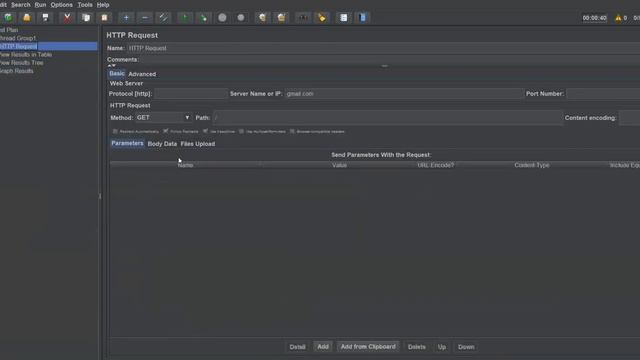The width and height of the screenshot is (640, 360).
Task: Enable Browser-compatible headers checkbox
Action: pos(292,131)
